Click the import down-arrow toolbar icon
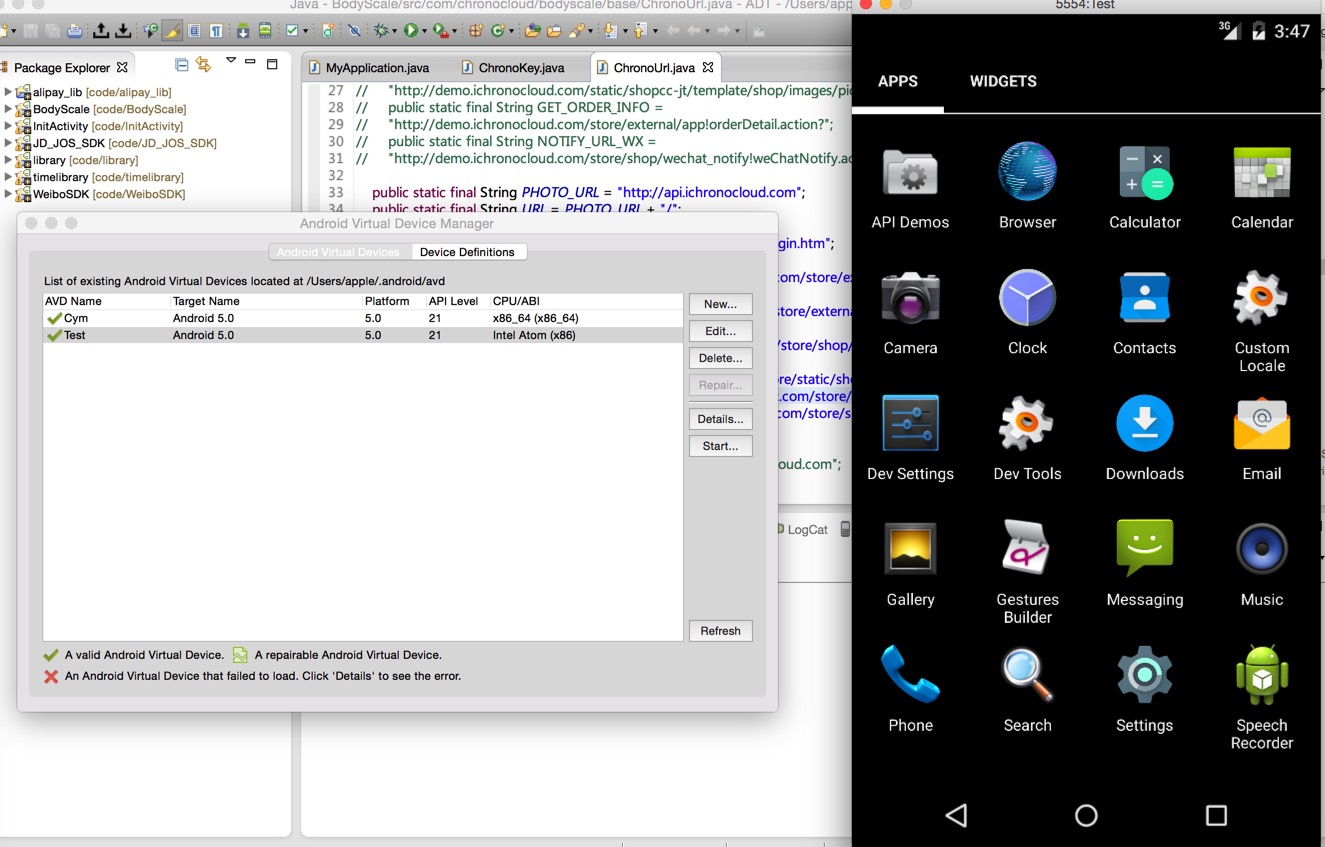1325x847 pixels. (x=123, y=31)
